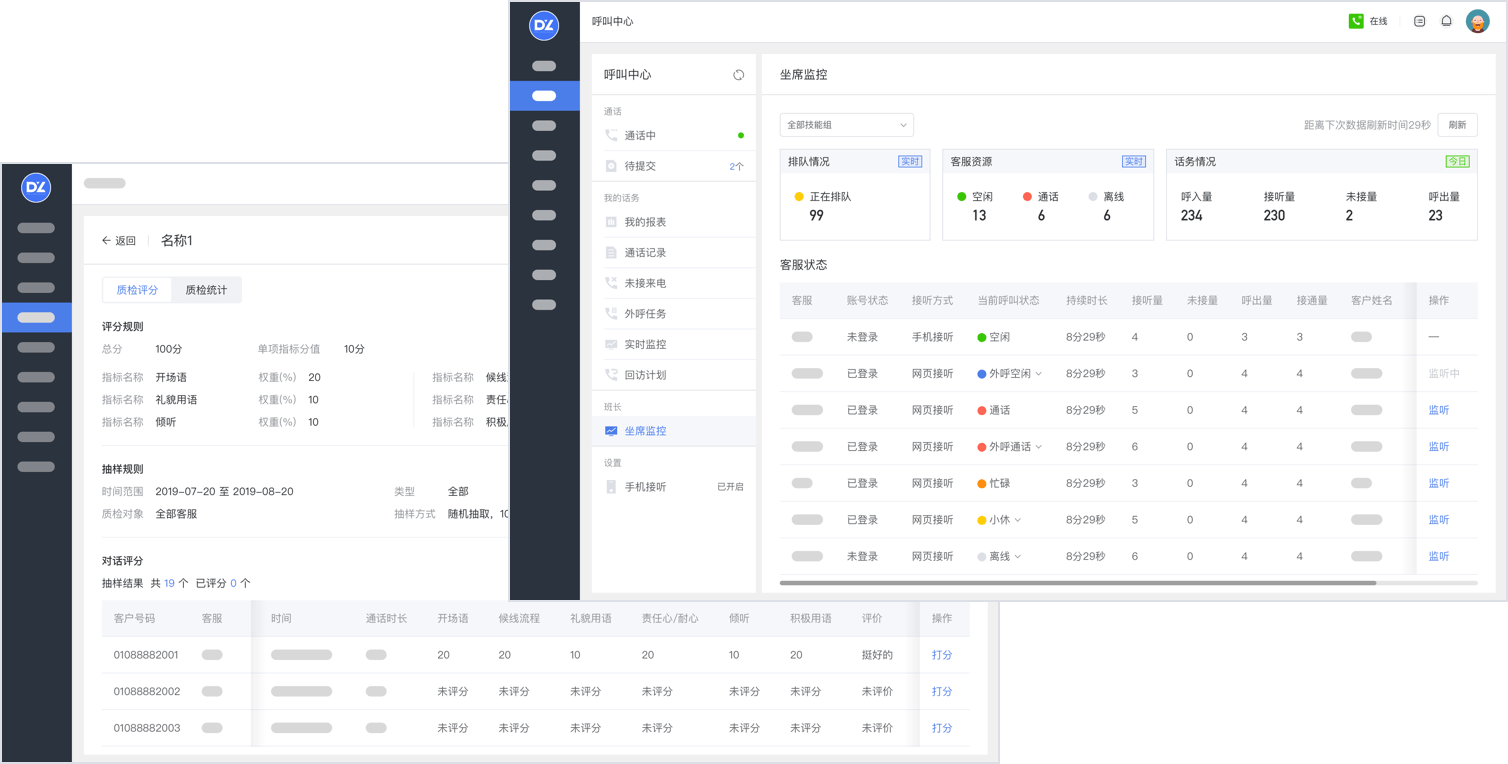
Task: Toggle 手机接听 setting marked 已开启
Action: click(730, 487)
